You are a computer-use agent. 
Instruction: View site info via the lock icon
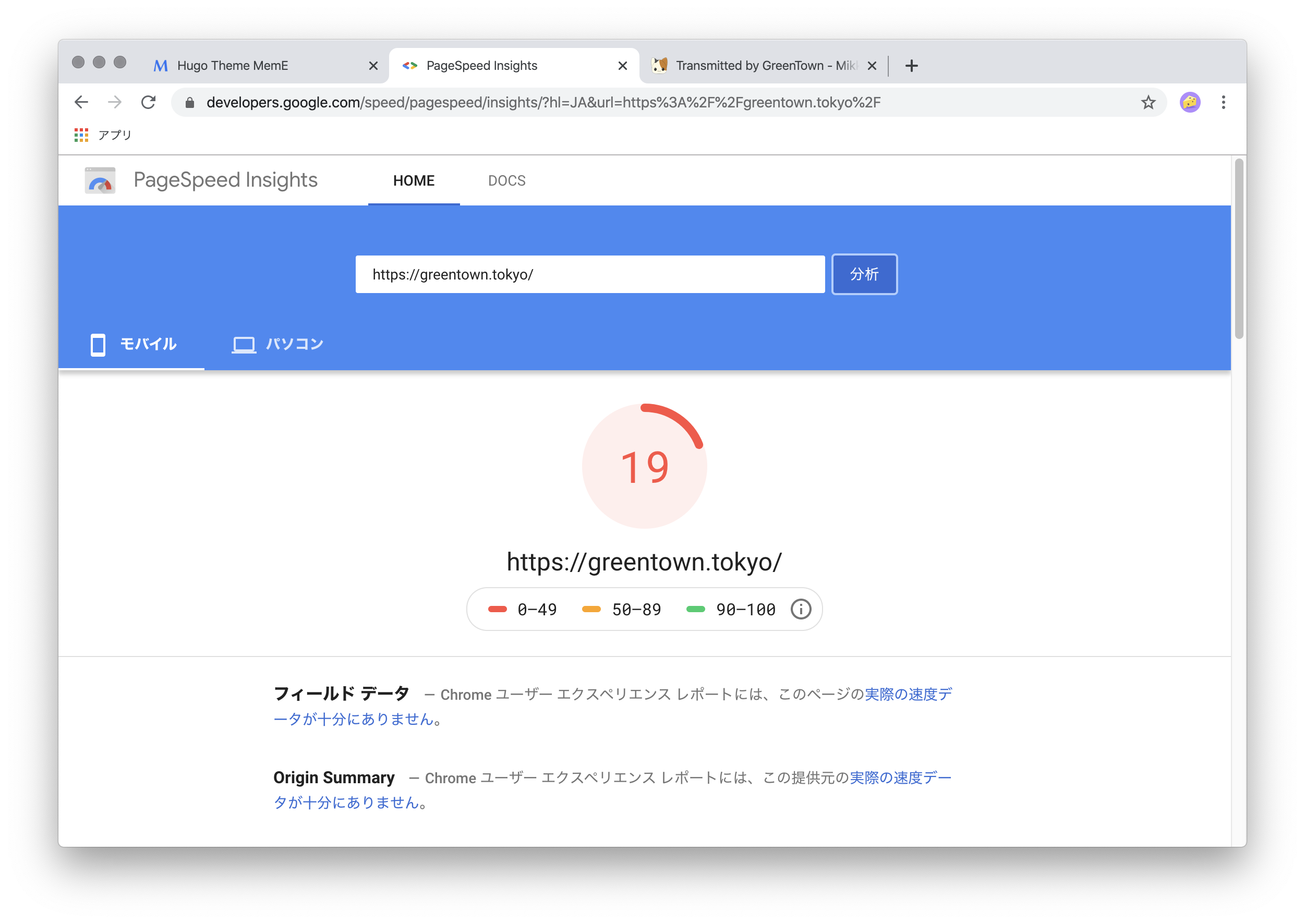190,102
